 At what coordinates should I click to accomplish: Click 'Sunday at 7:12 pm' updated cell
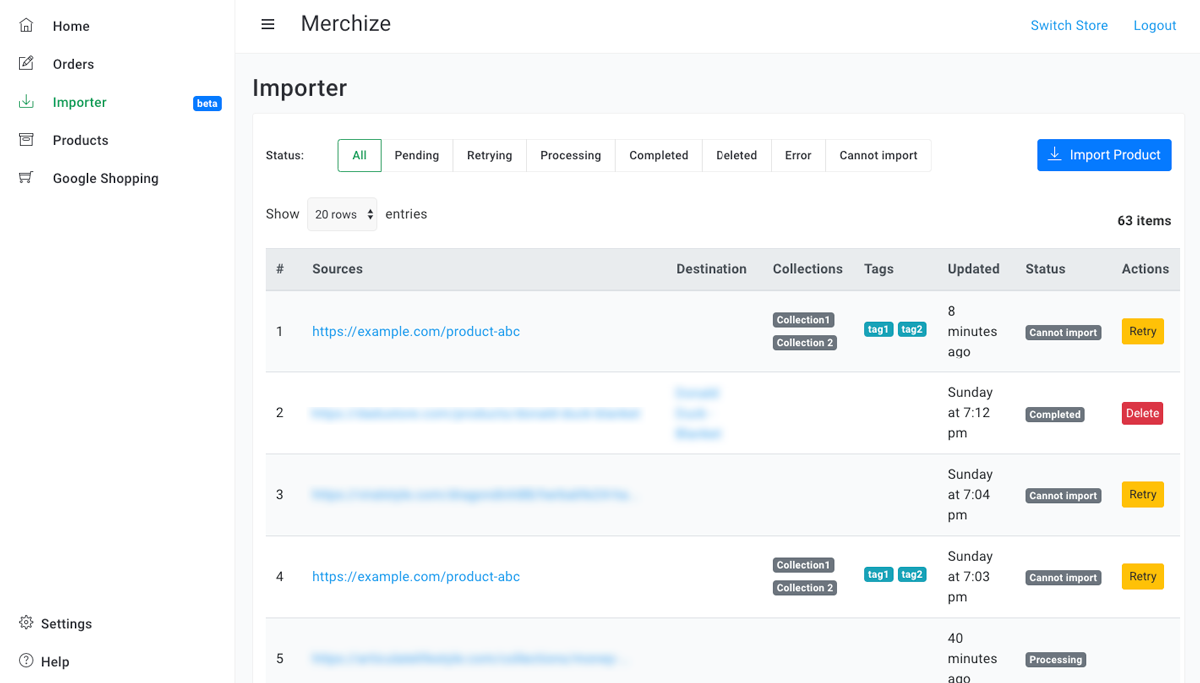pyautogui.click(x=970, y=413)
